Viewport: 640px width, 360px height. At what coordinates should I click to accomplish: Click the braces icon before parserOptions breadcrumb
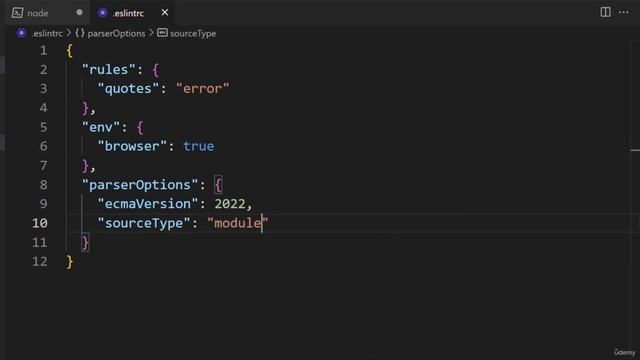(80, 33)
